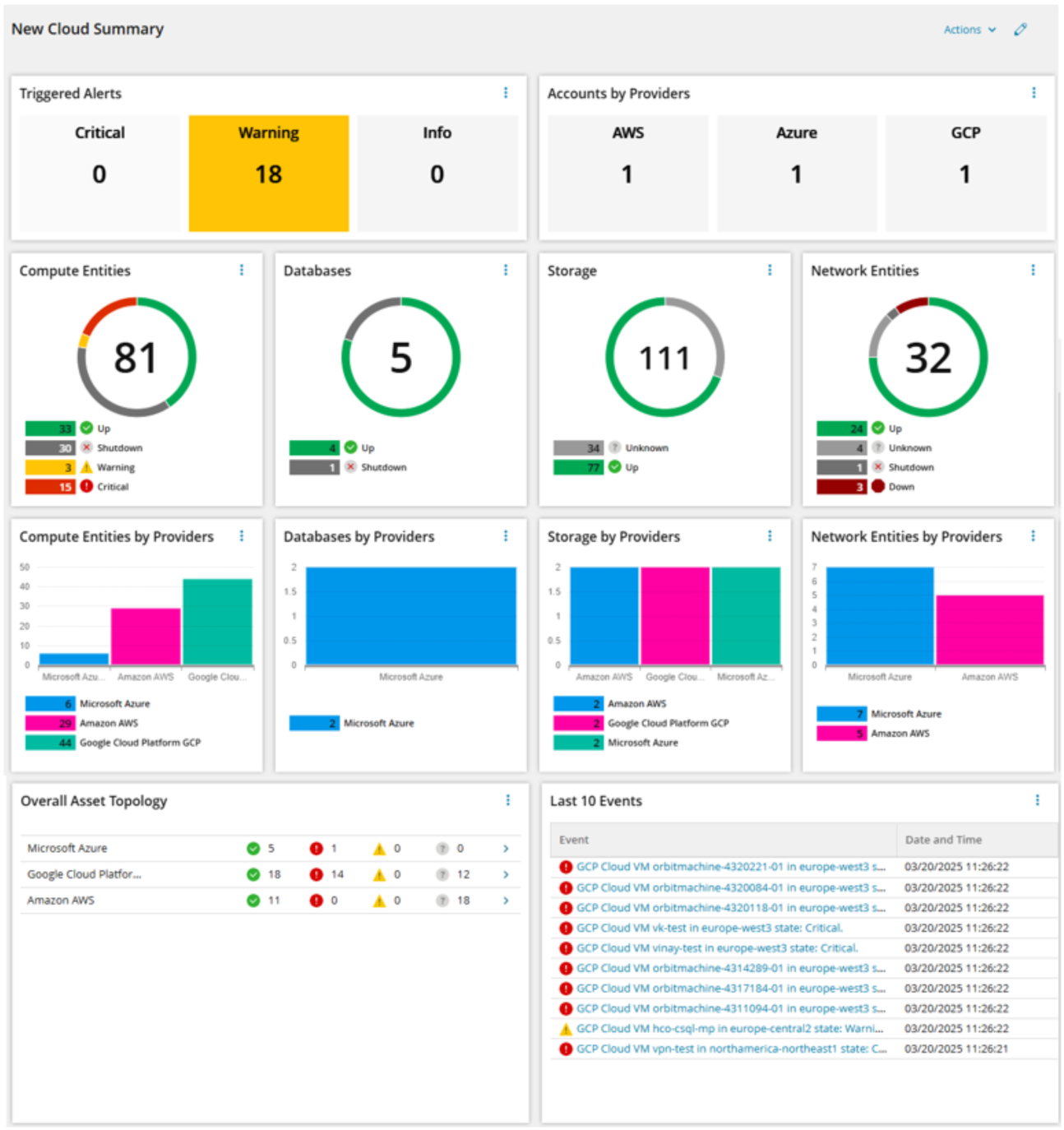
Task: Expand the Google Cloud Platform row chevron
Action: [x=506, y=874]
